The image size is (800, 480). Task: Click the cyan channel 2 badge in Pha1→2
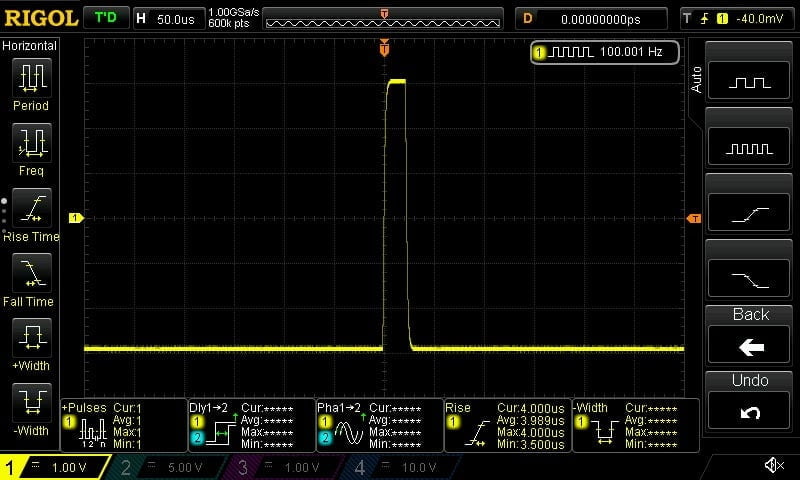(325, 438)
